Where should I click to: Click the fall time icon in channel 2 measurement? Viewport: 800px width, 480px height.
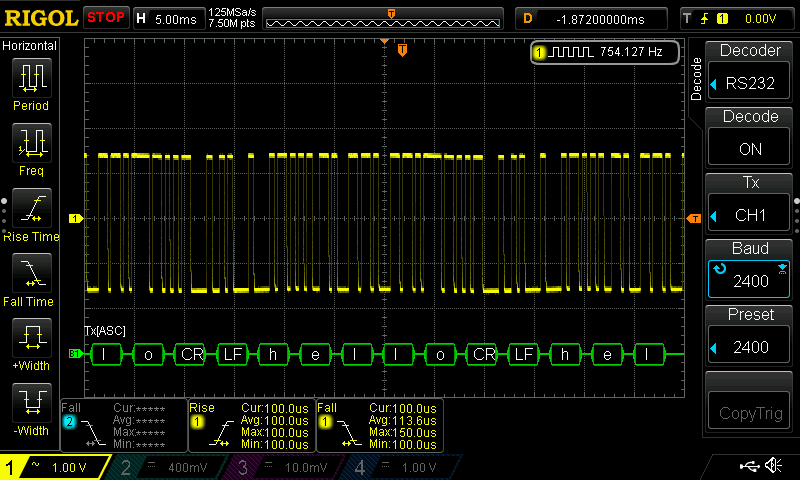coord(93,433)
